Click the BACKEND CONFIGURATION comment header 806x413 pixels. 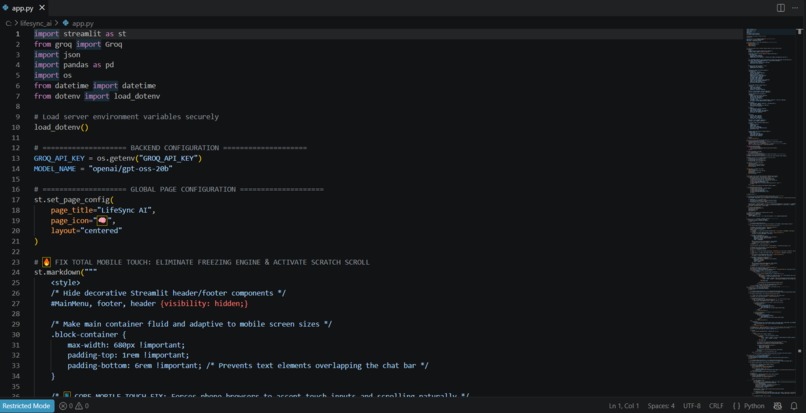tap(170, 148)
